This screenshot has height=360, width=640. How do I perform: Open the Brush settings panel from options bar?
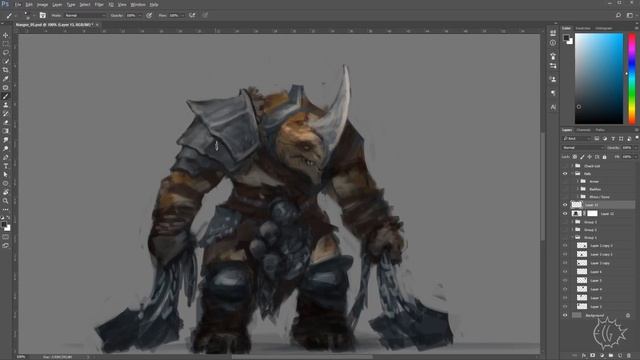click(x=42, y=16)
